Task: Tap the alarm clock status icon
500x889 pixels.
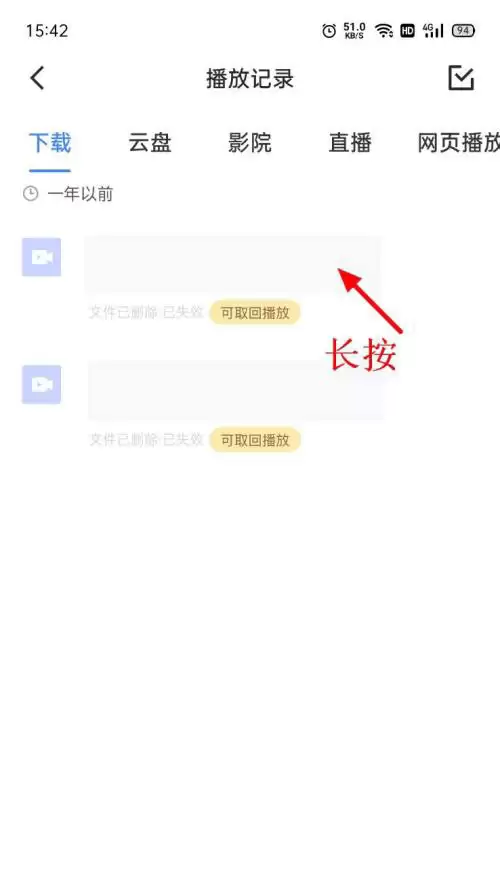Action: click(329, 31)
